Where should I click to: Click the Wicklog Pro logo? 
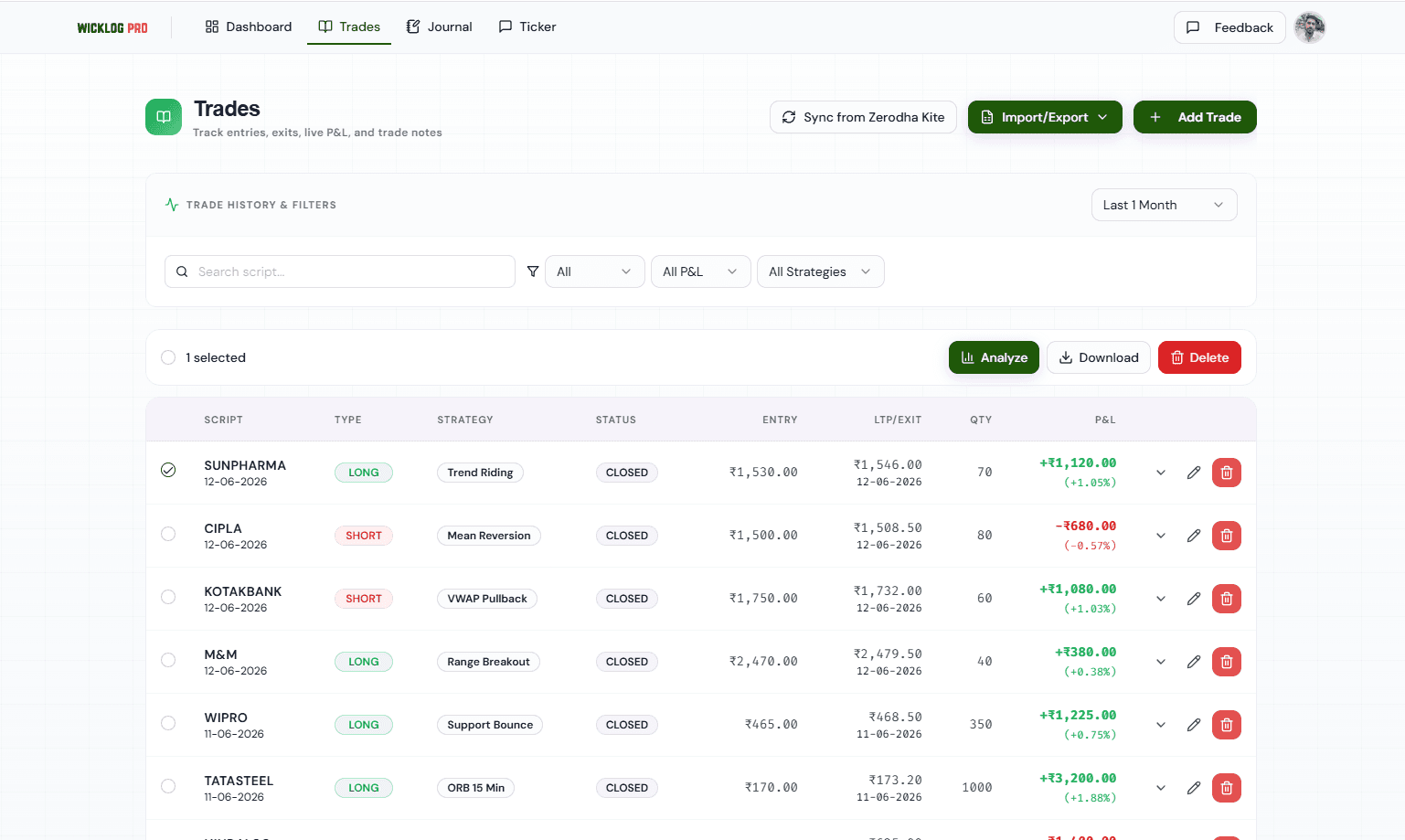pos(112,27)
